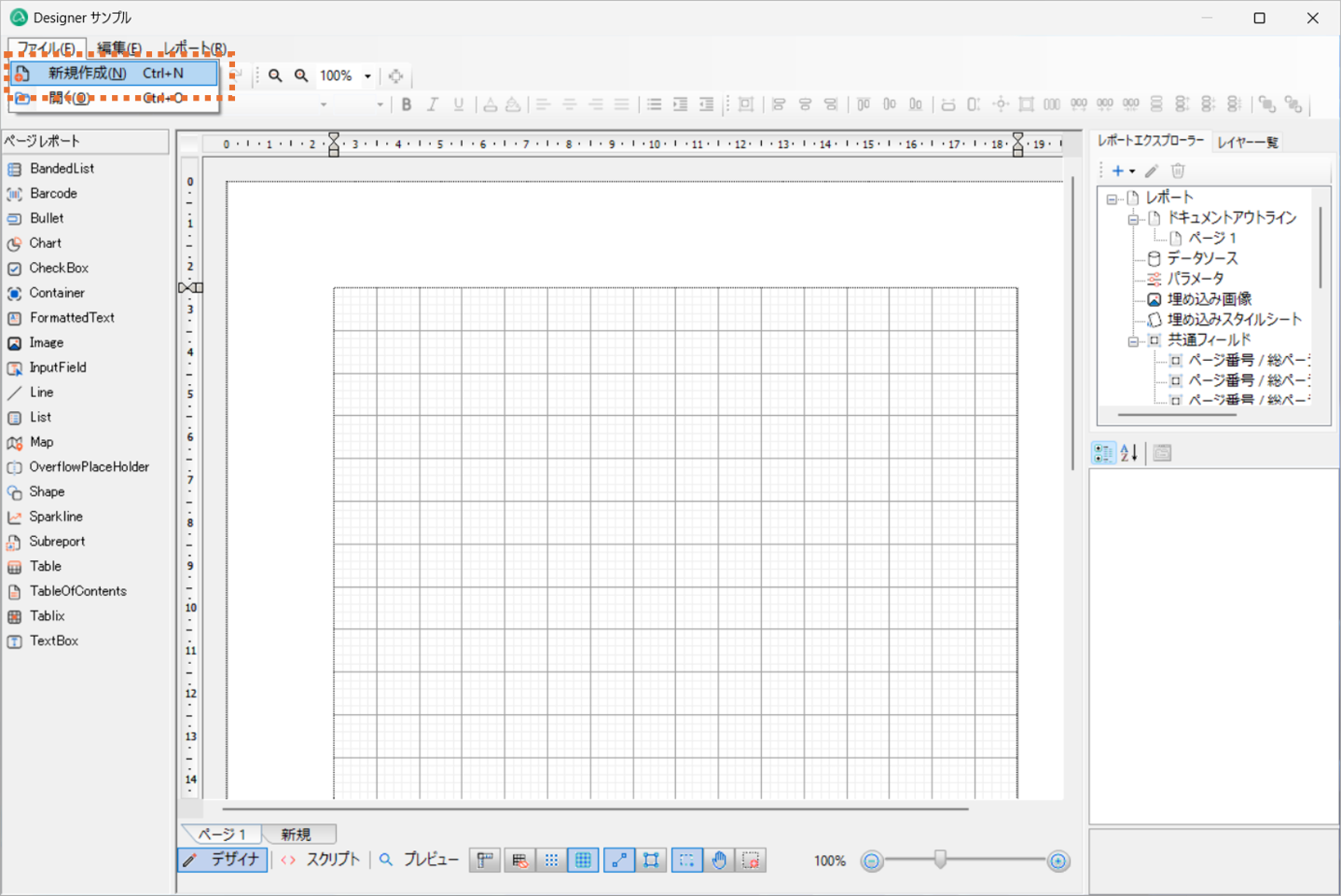Click alphabetical sort icon in properties

[1129, 453]
